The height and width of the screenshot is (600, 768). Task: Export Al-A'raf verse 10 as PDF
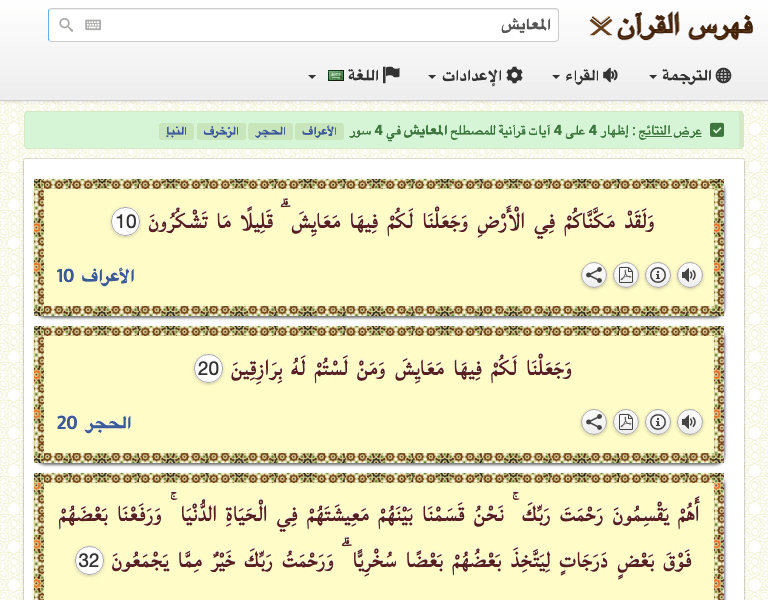pyautogui.click(x=626, y=275)
